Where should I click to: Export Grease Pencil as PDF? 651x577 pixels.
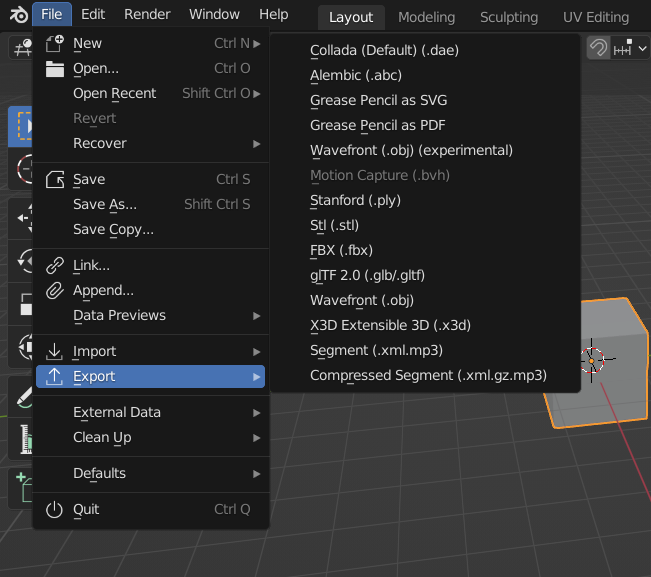click(425, 125)
